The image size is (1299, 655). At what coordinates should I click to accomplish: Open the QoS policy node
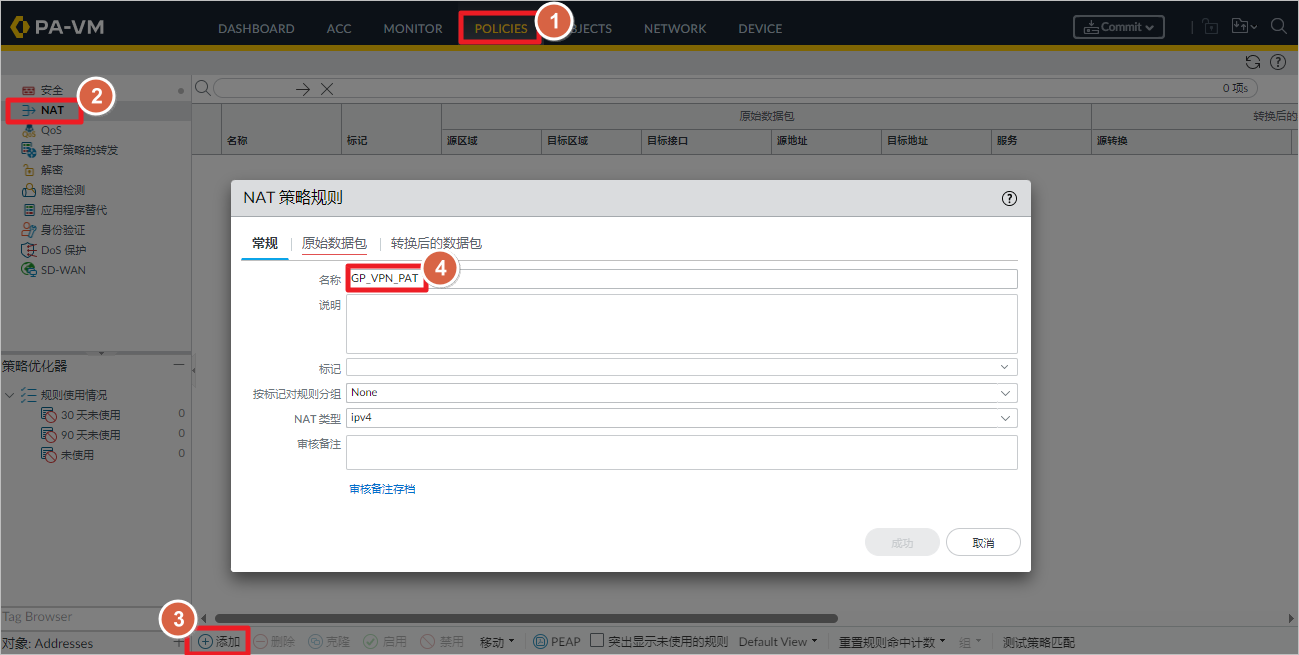pos(51,130)
